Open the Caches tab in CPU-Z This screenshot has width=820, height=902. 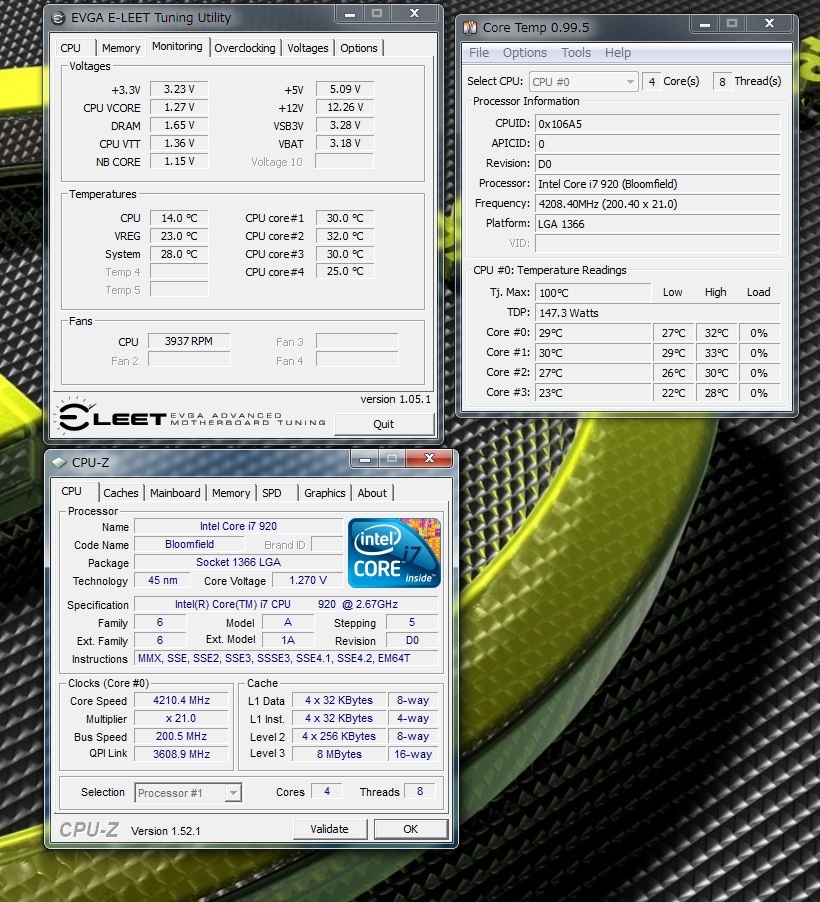point(121,493)
